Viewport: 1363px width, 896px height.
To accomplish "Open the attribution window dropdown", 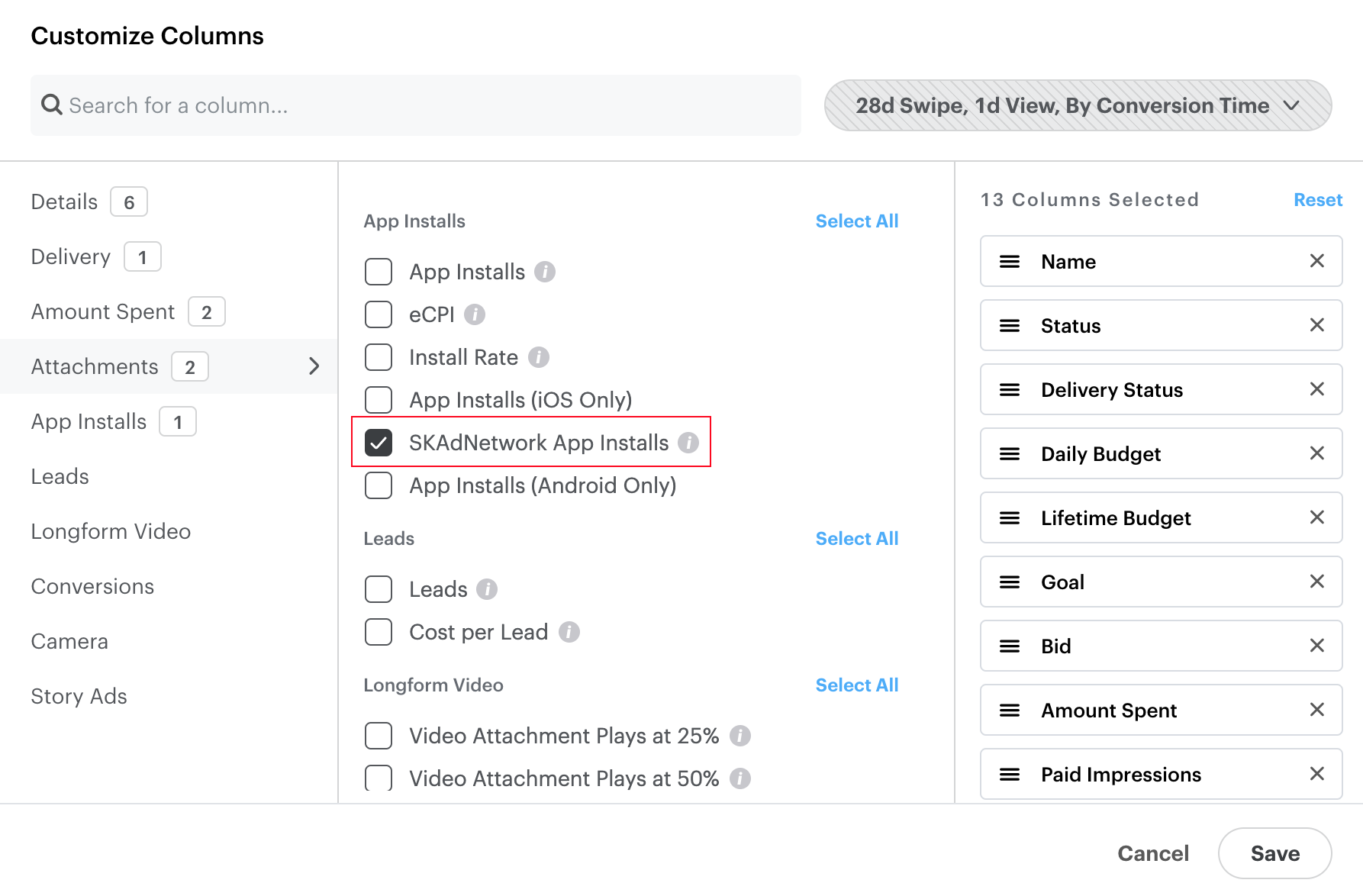I will [x=1078, y=105].
